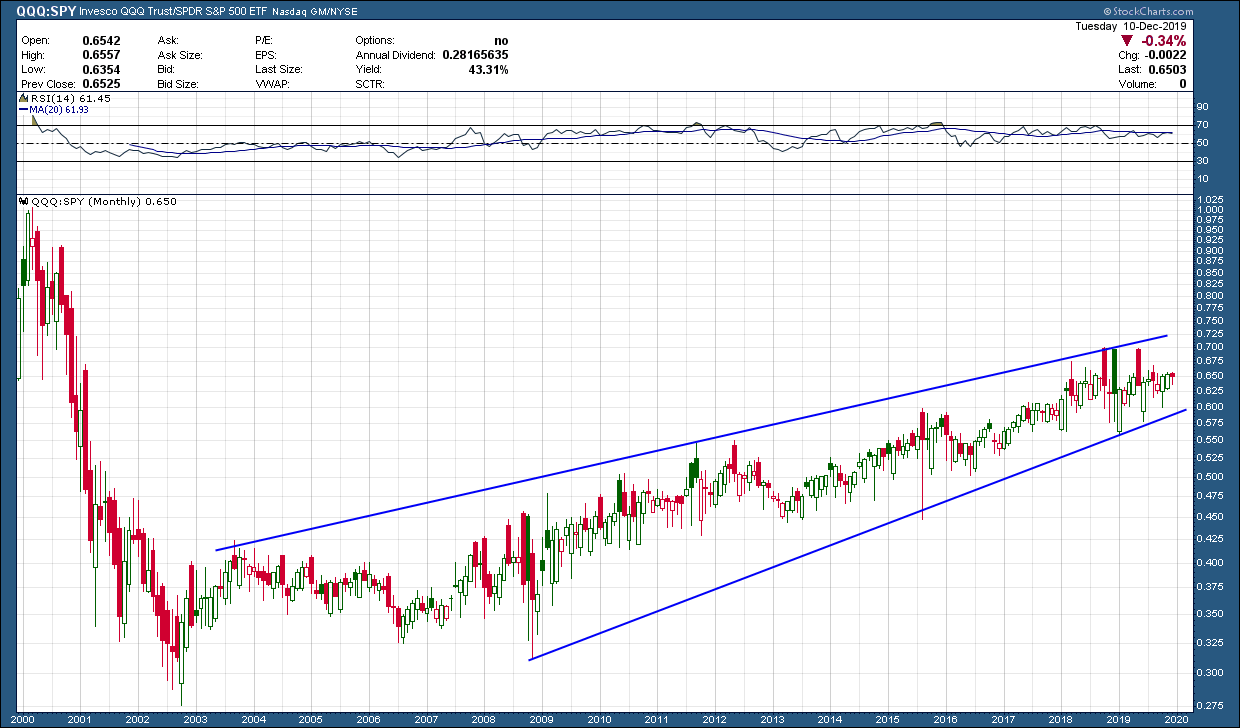Click the Low value 0.6354

pos(100,70)
